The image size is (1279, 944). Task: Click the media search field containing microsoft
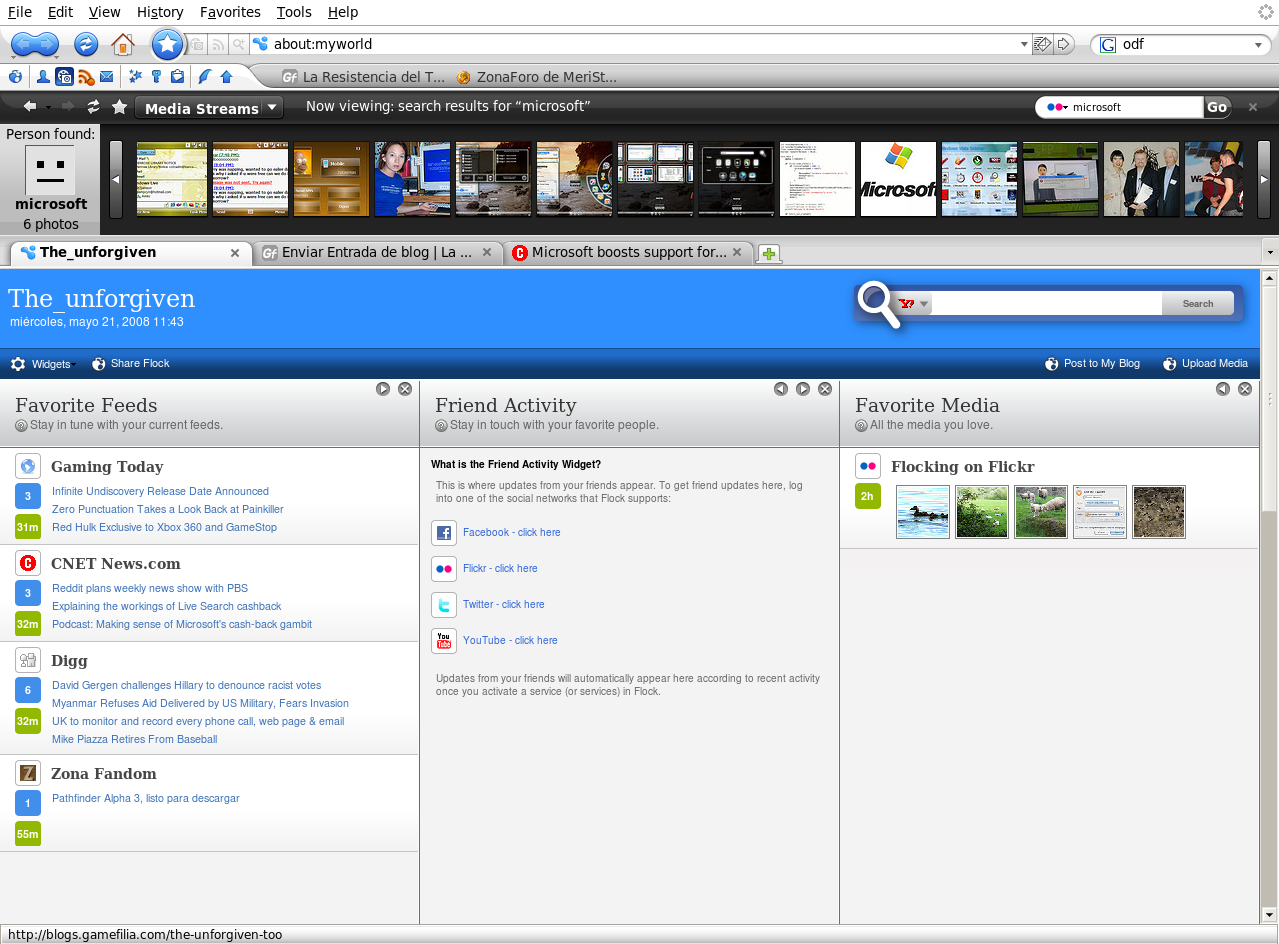1135,107
